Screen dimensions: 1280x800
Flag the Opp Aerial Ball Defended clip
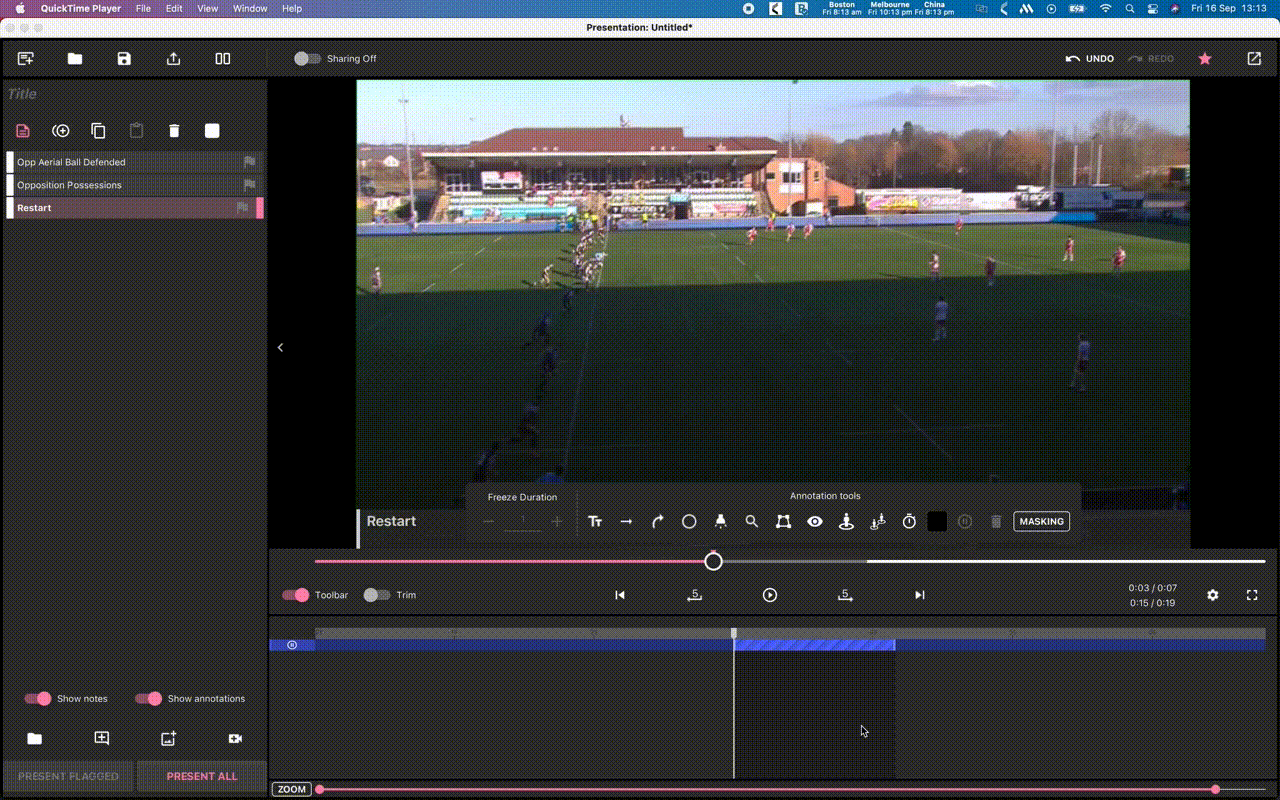click(x=249, y=162)
